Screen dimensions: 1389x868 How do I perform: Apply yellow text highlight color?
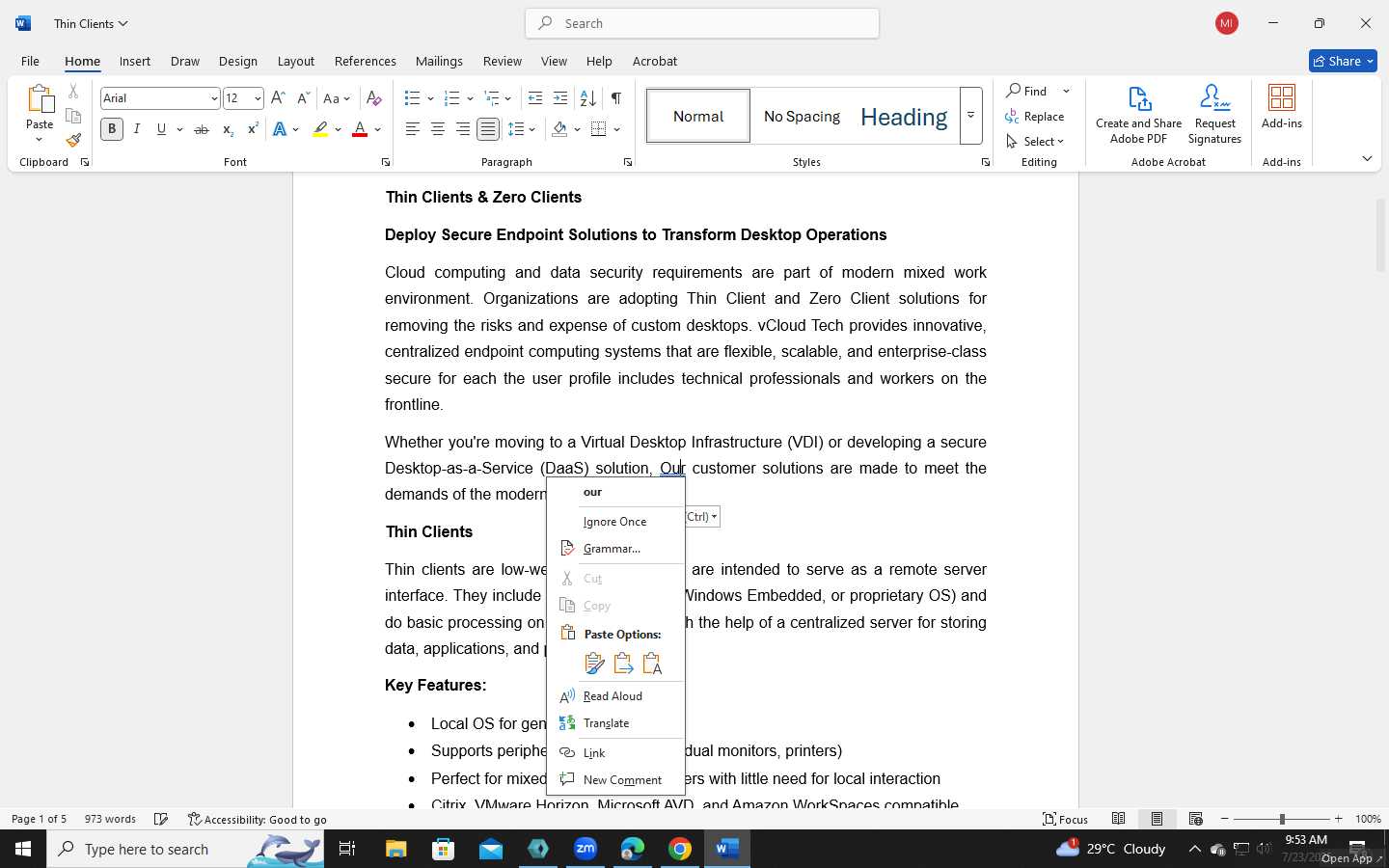point(320,129)
